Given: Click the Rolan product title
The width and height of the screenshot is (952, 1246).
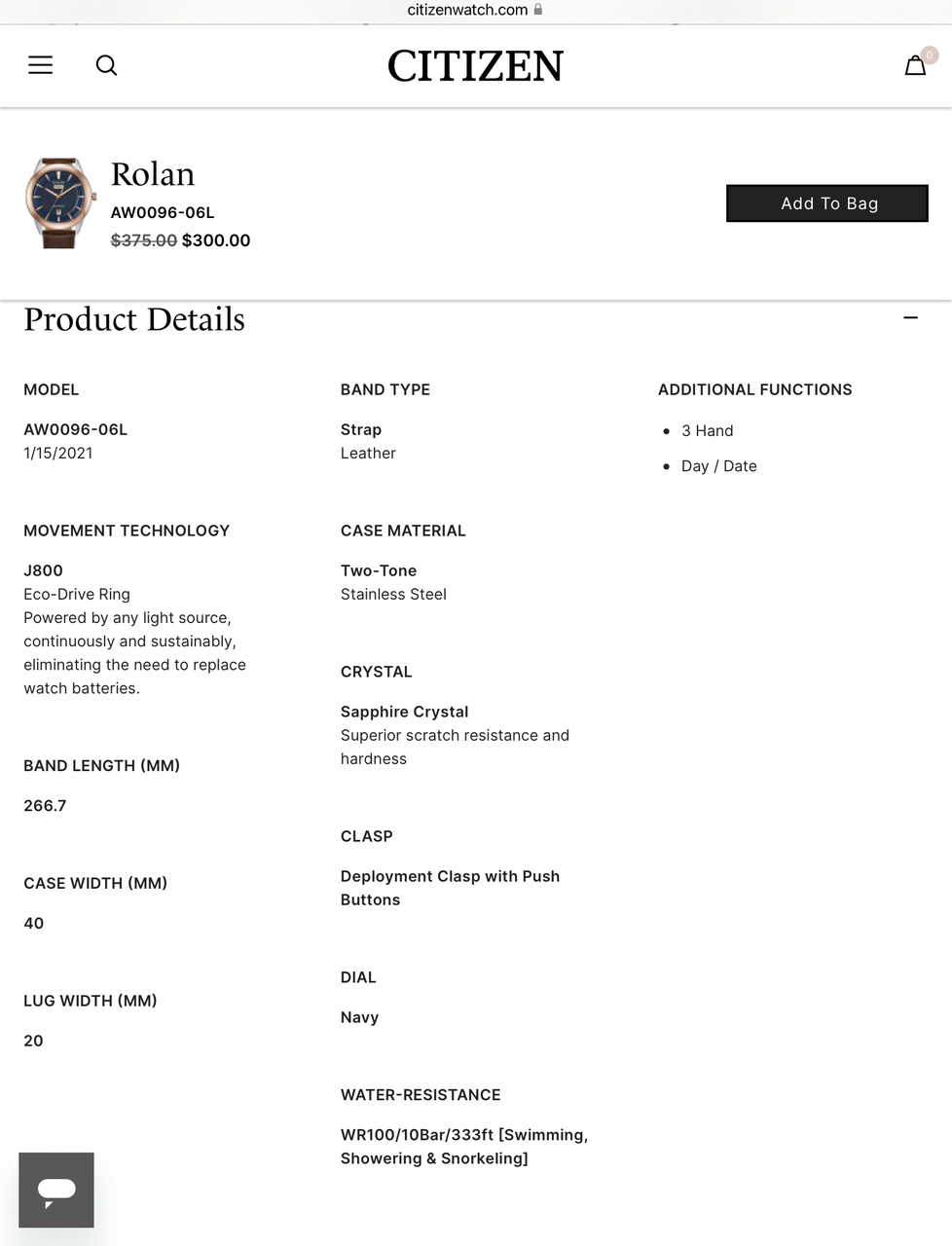Looking at the screenshot, I should coord(153,174).
